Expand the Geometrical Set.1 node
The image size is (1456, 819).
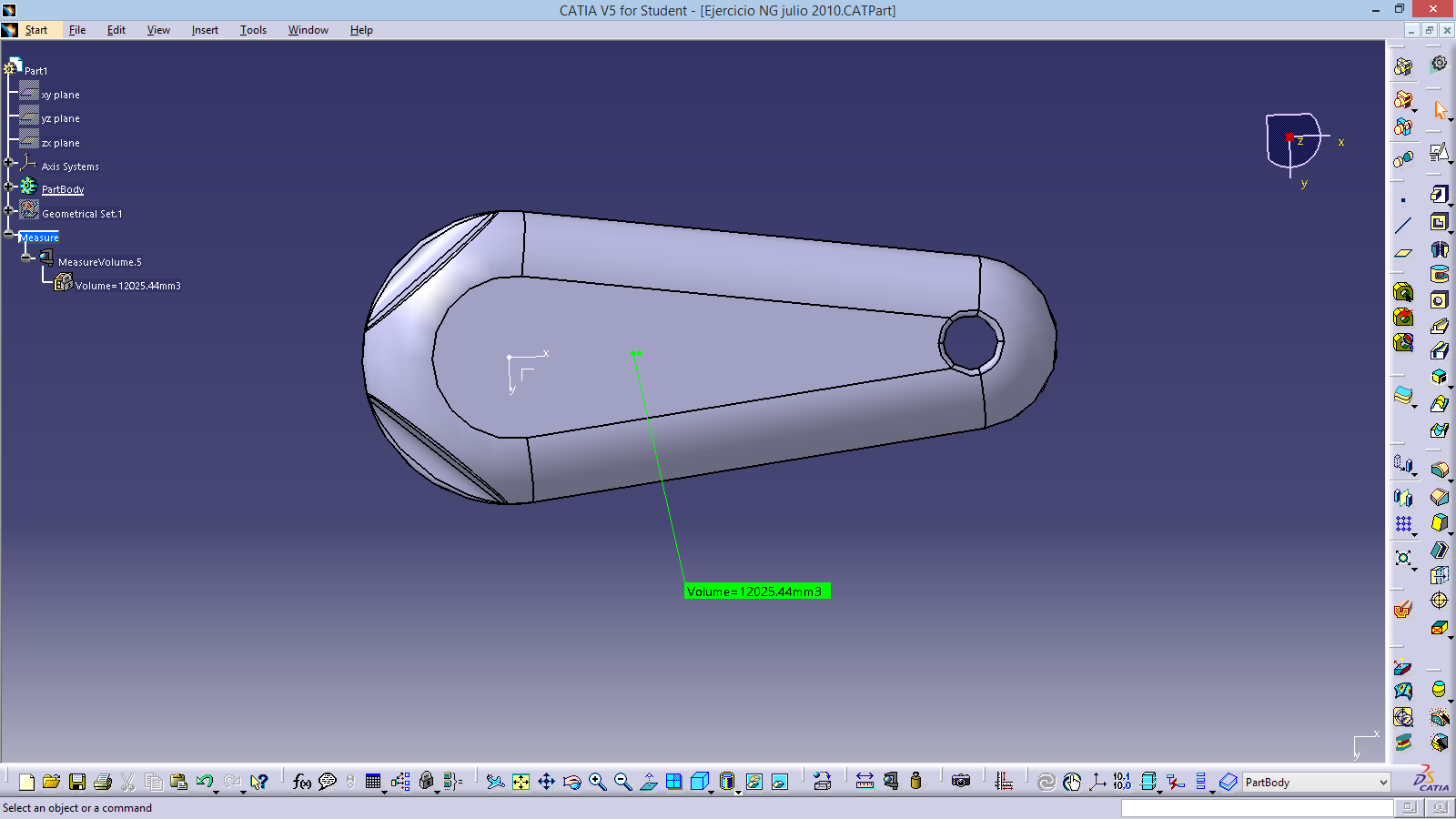[9, 210]
